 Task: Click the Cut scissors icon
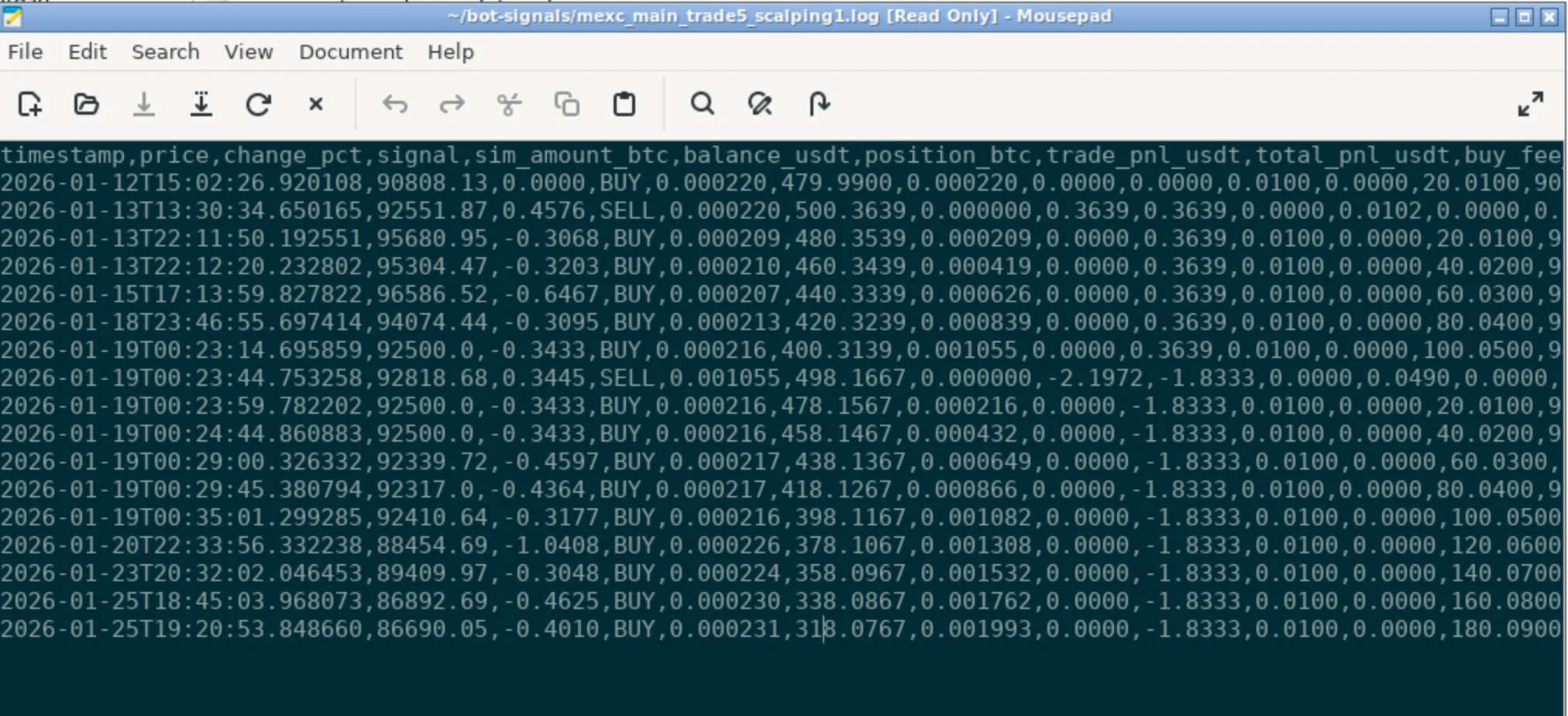510,104
